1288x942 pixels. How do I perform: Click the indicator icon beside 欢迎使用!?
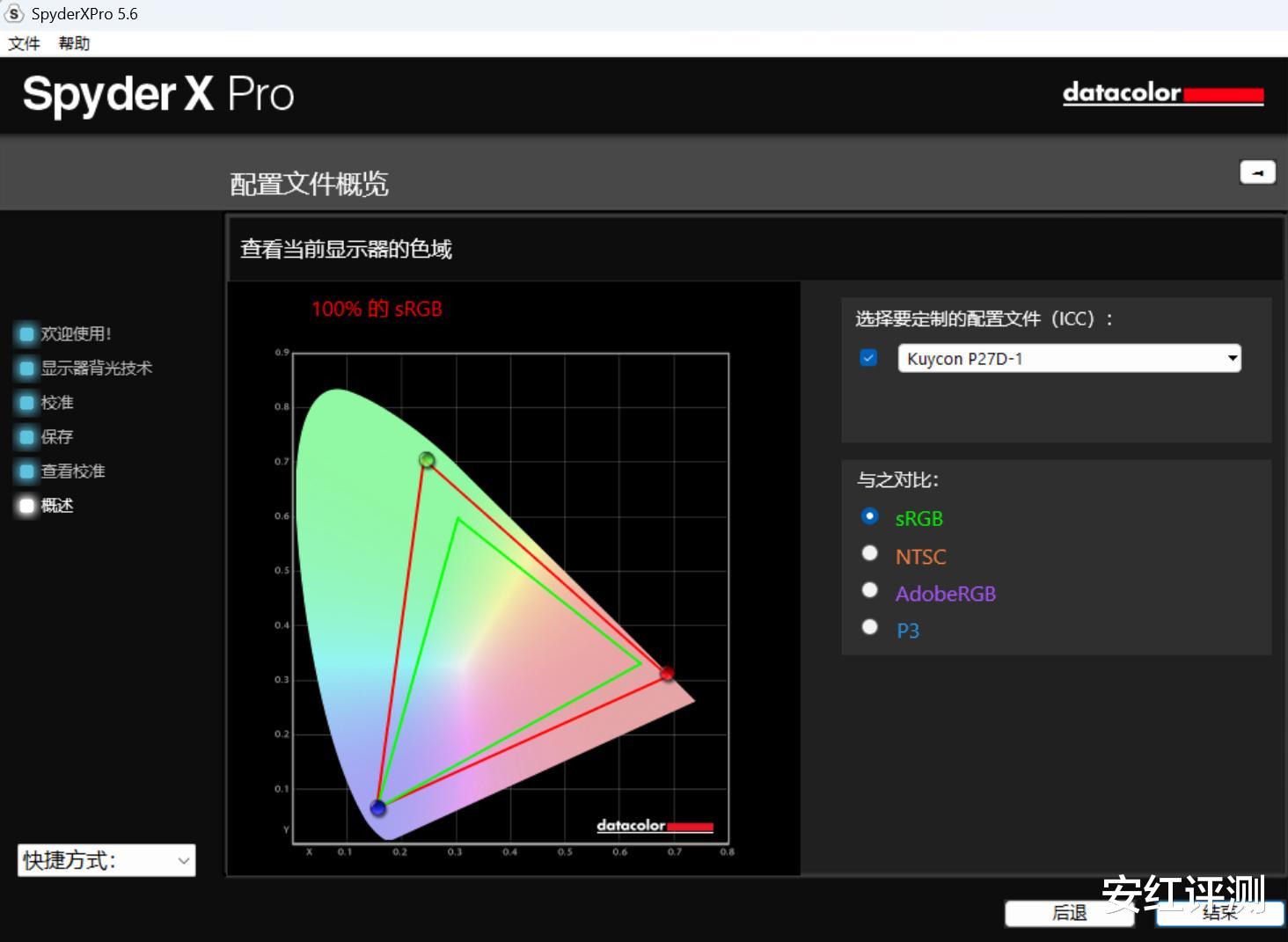[x=26, y=334]
